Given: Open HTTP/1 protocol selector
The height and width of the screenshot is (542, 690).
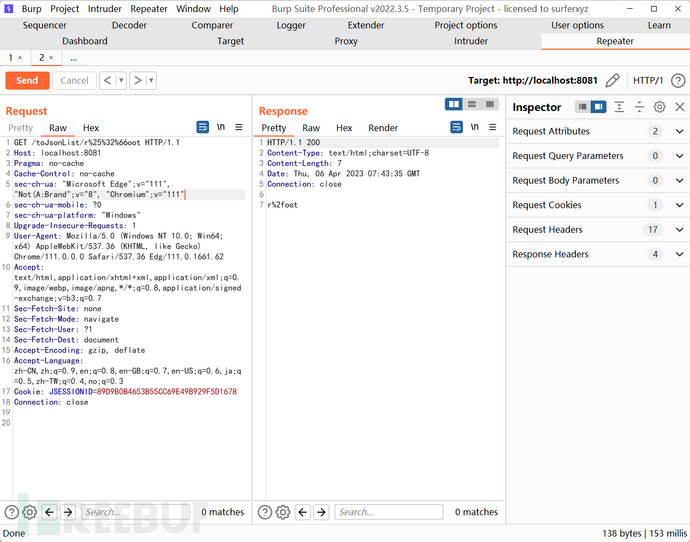Looking at the screenshot, I should coord(648,81).
